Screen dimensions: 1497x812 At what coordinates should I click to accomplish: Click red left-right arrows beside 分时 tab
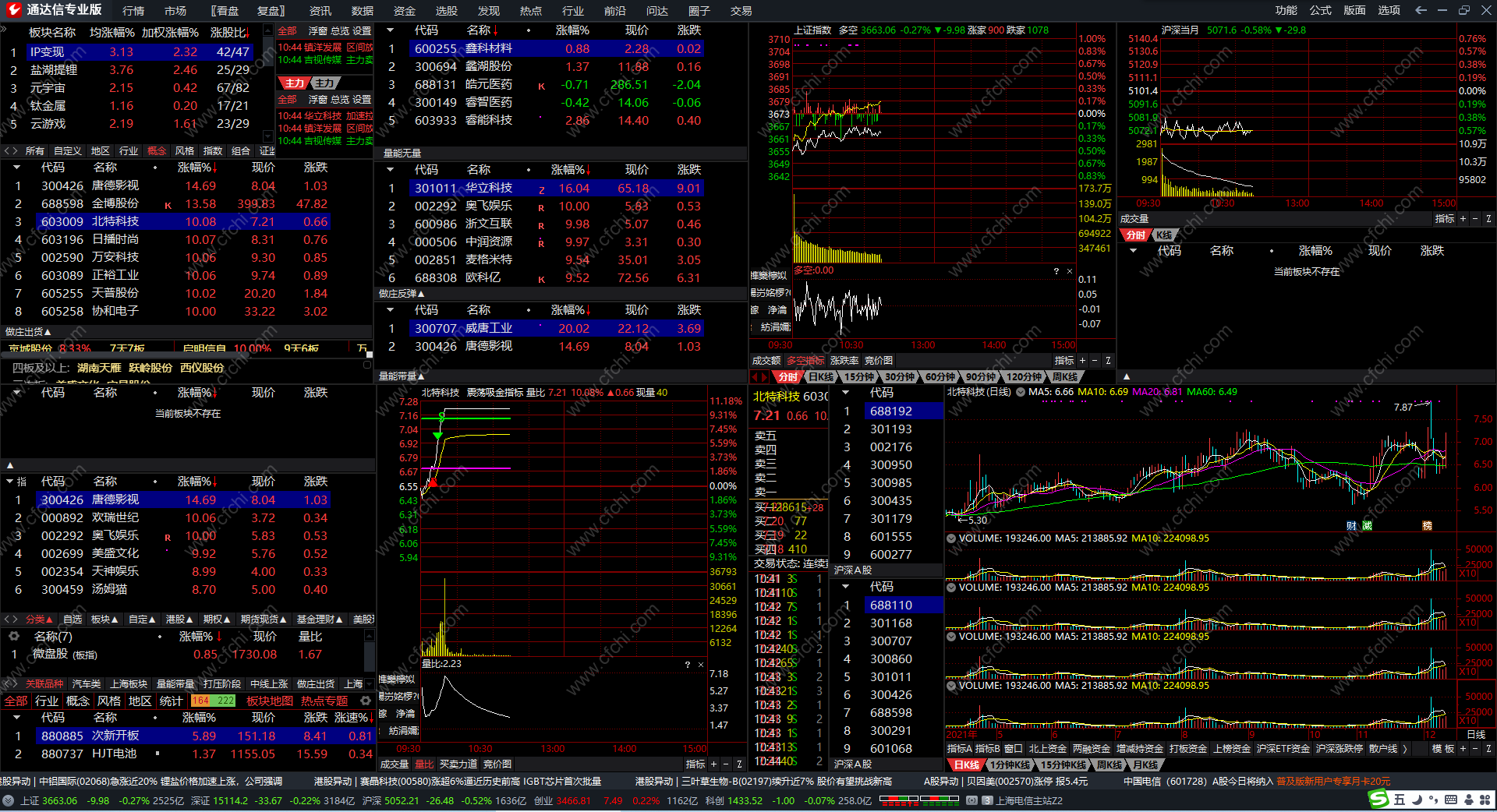pyautogui.click(x=759, y=376)
